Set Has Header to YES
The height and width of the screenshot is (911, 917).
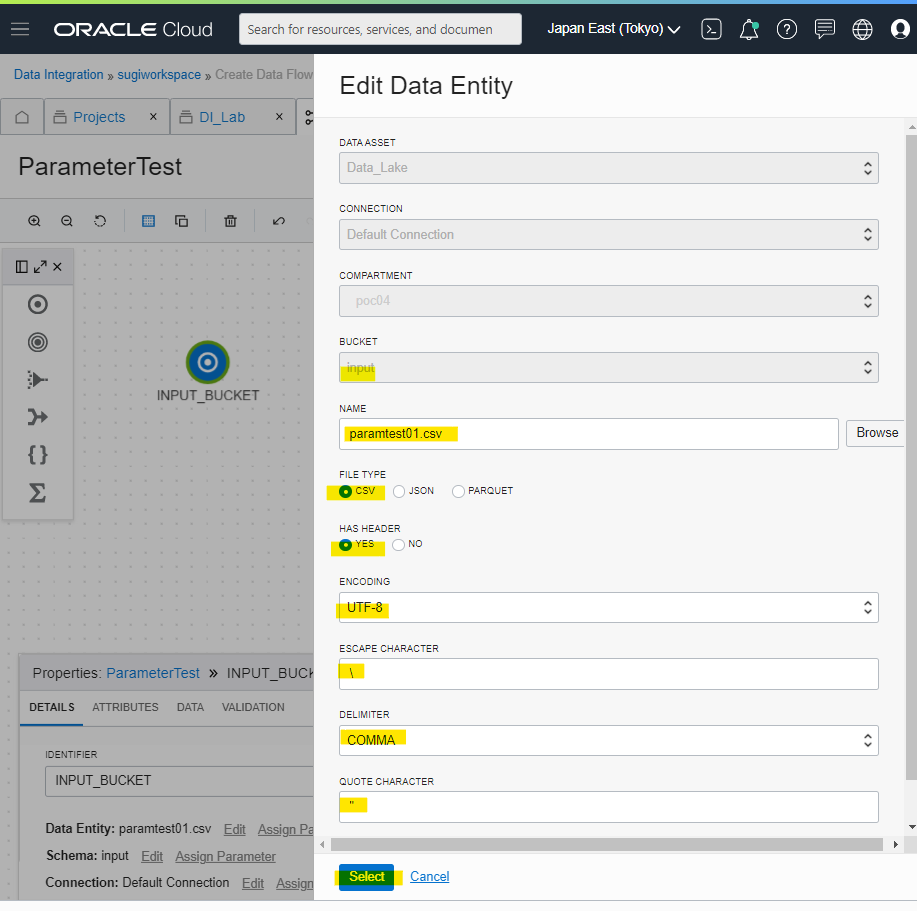(x=345, y=545)
